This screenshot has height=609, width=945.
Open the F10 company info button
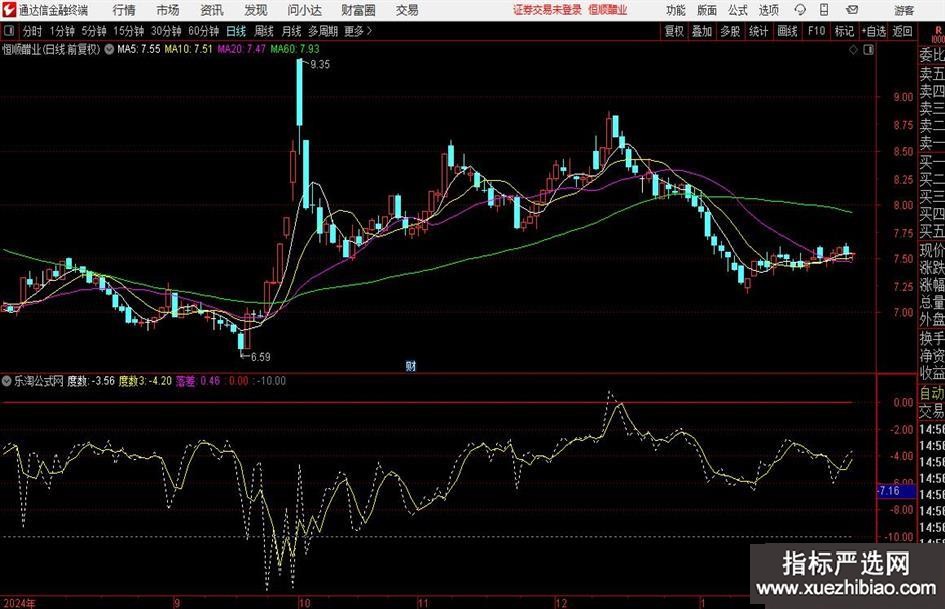pyautogui.click(x=817, y=31)
